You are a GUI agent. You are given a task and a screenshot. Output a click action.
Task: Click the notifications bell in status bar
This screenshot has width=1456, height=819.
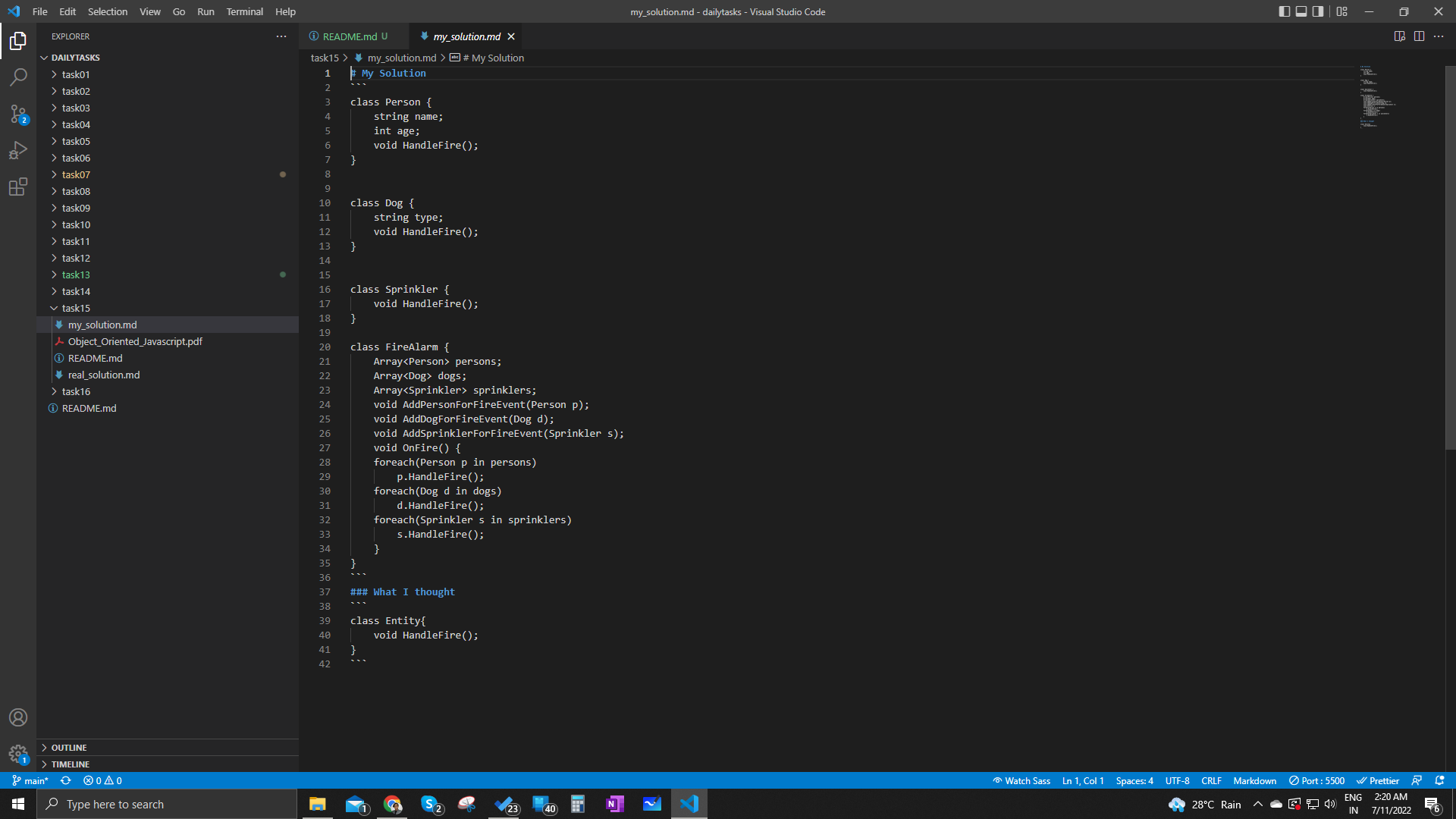(1439, 780)
